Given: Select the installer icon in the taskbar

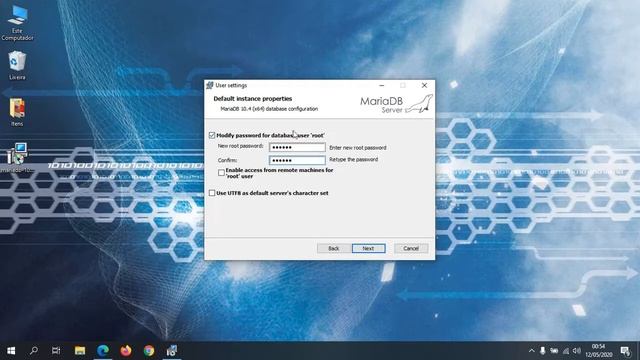Looking at the screenshot, I should point(172,351).
